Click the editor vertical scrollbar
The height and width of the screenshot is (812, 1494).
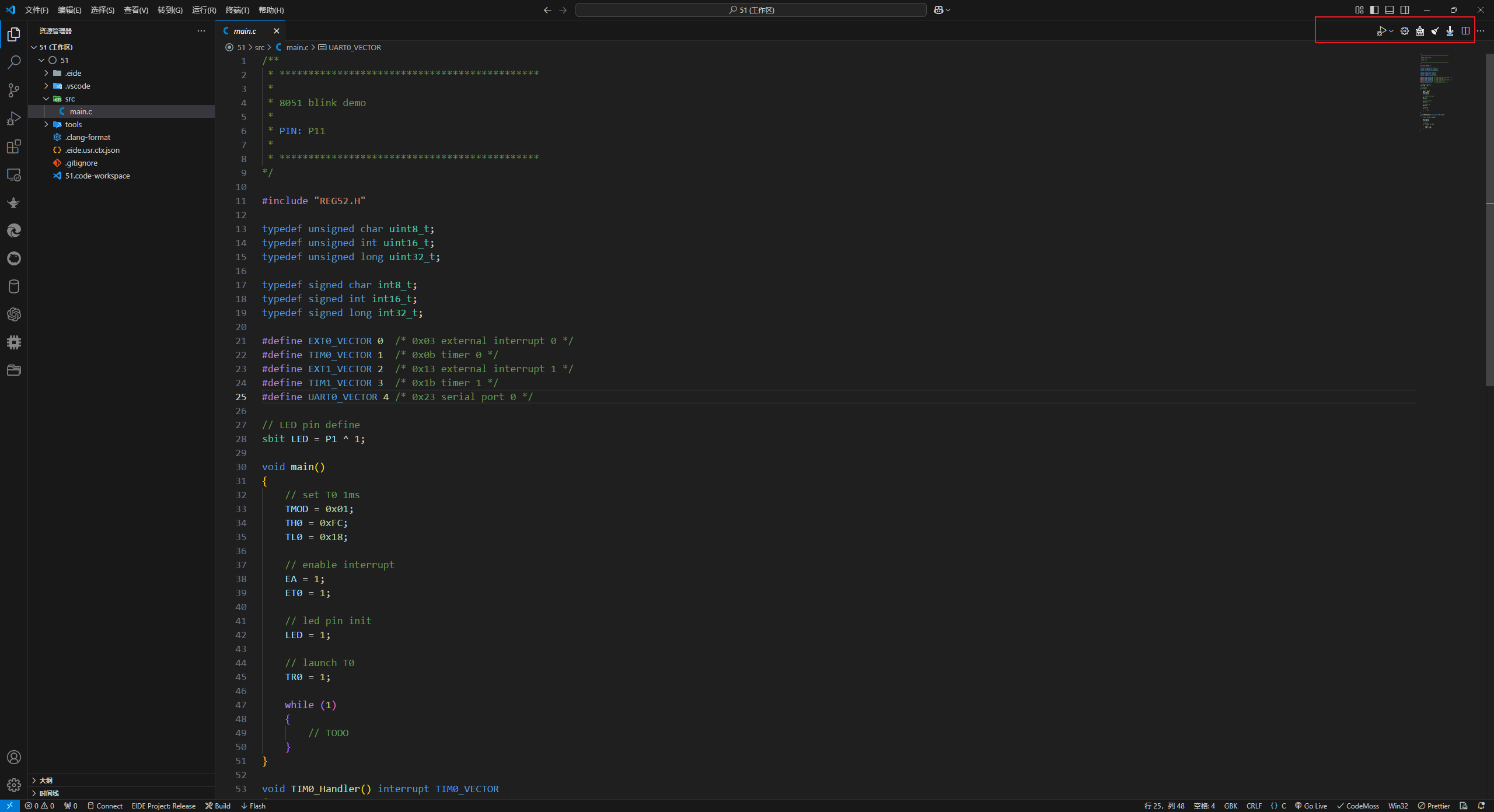1489,219
